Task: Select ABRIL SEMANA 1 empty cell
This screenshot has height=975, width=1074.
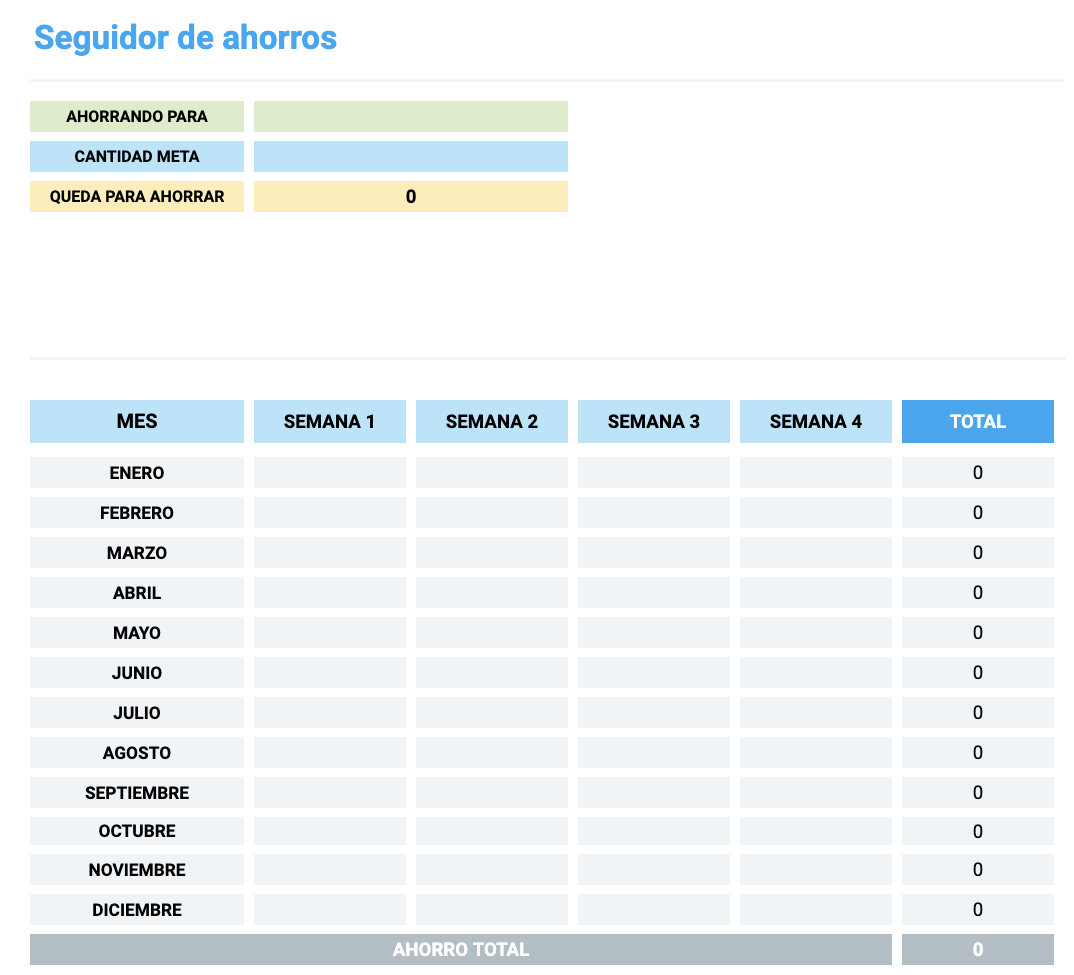Action: click(x=329, y=593)
